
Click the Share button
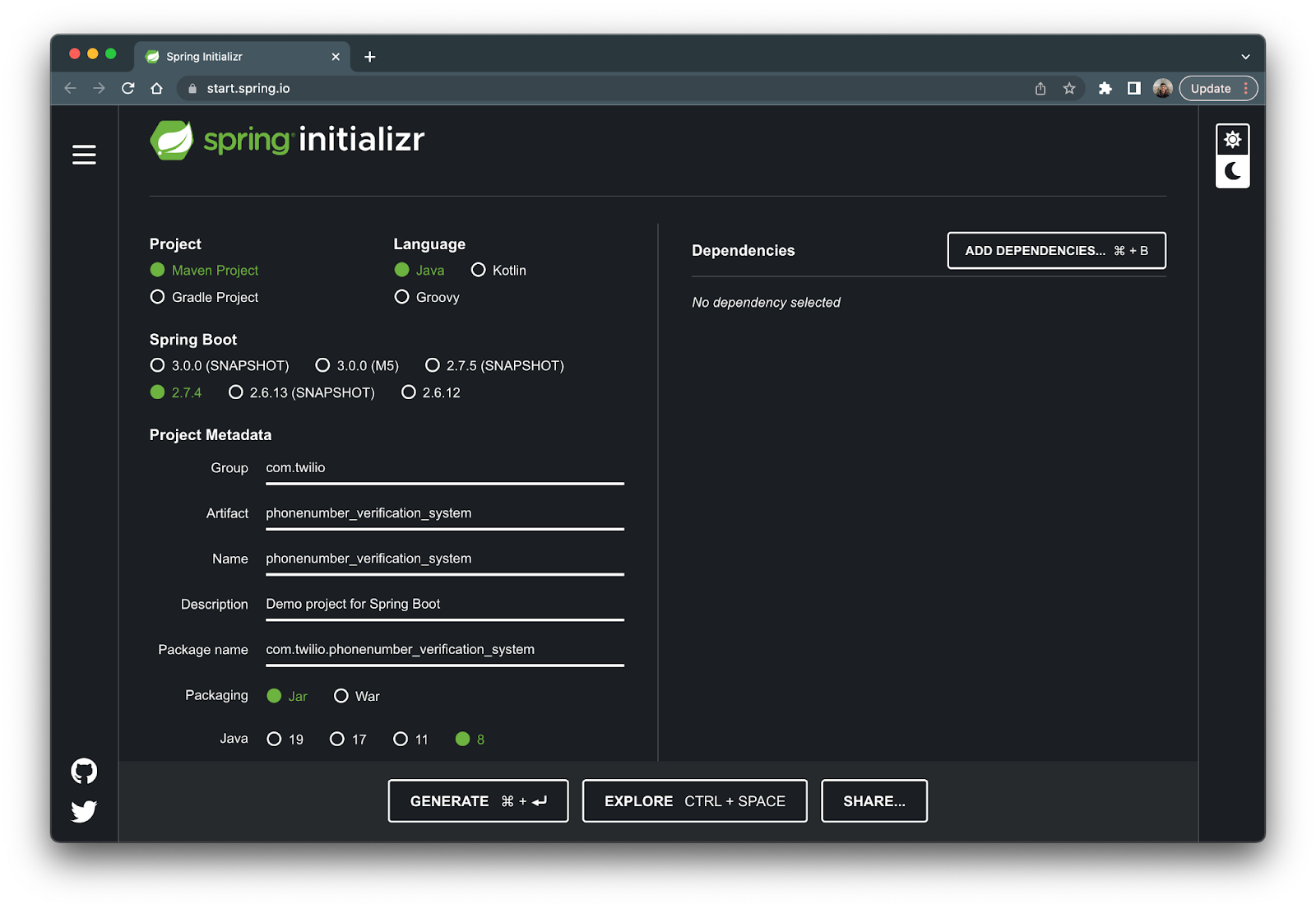tap(874, 801)
